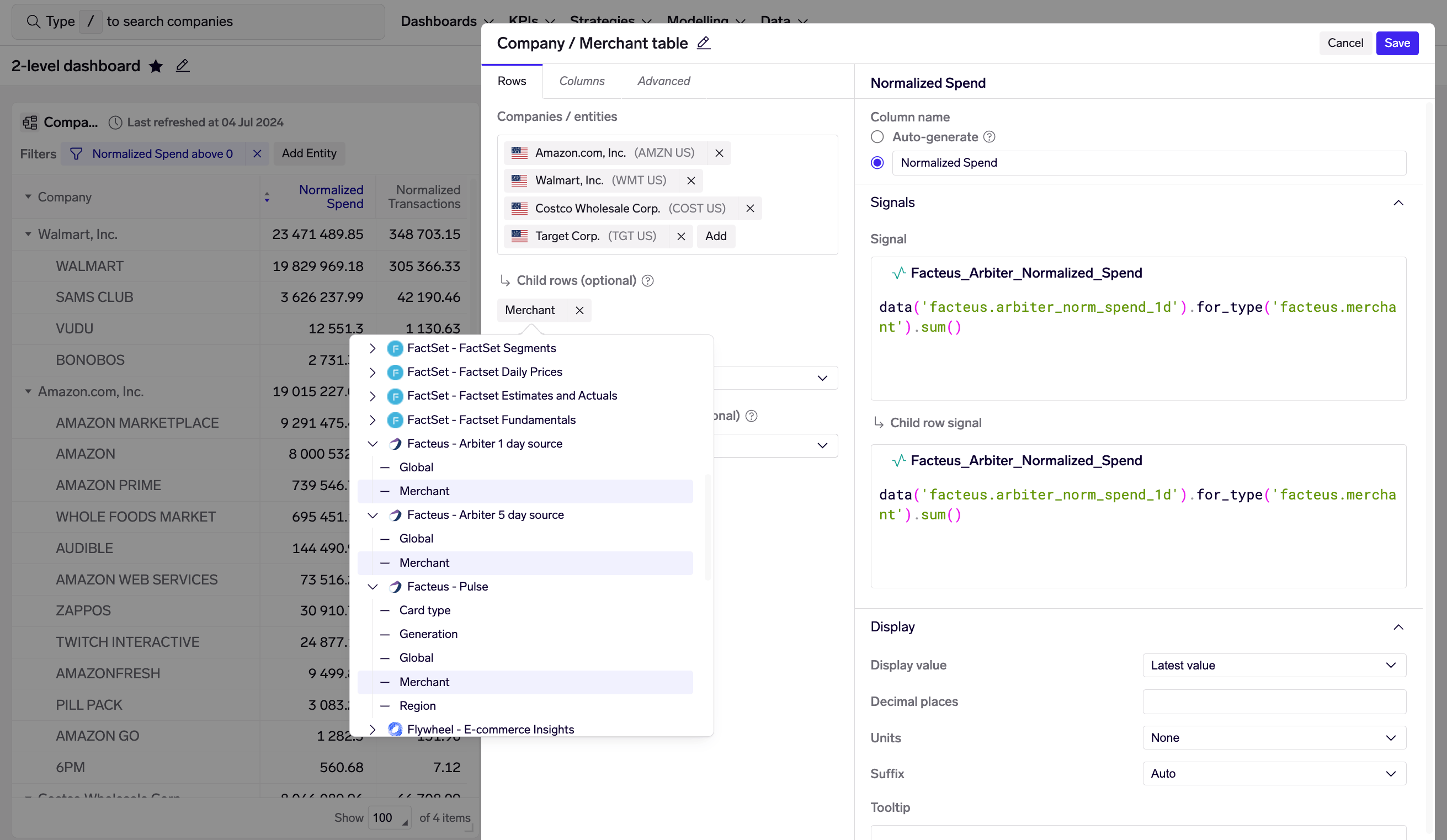Switch to the Rows tab
1447x840 pixels.
click(512, 81)
